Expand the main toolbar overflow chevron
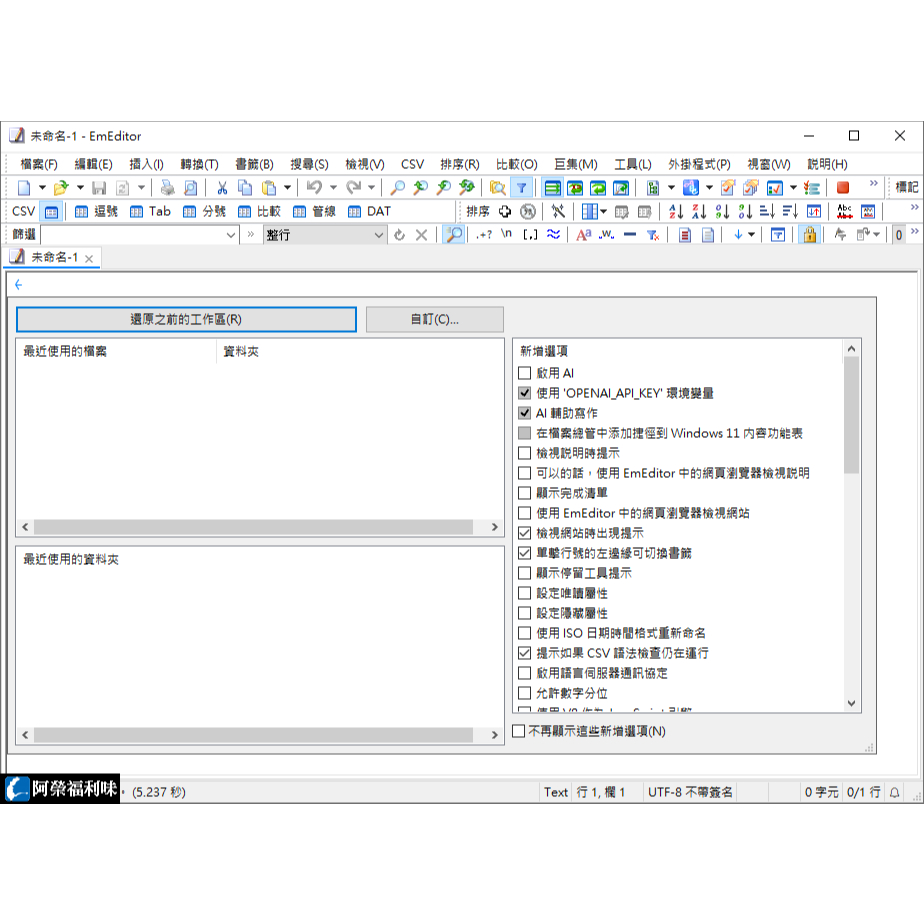 click(873, 183)
